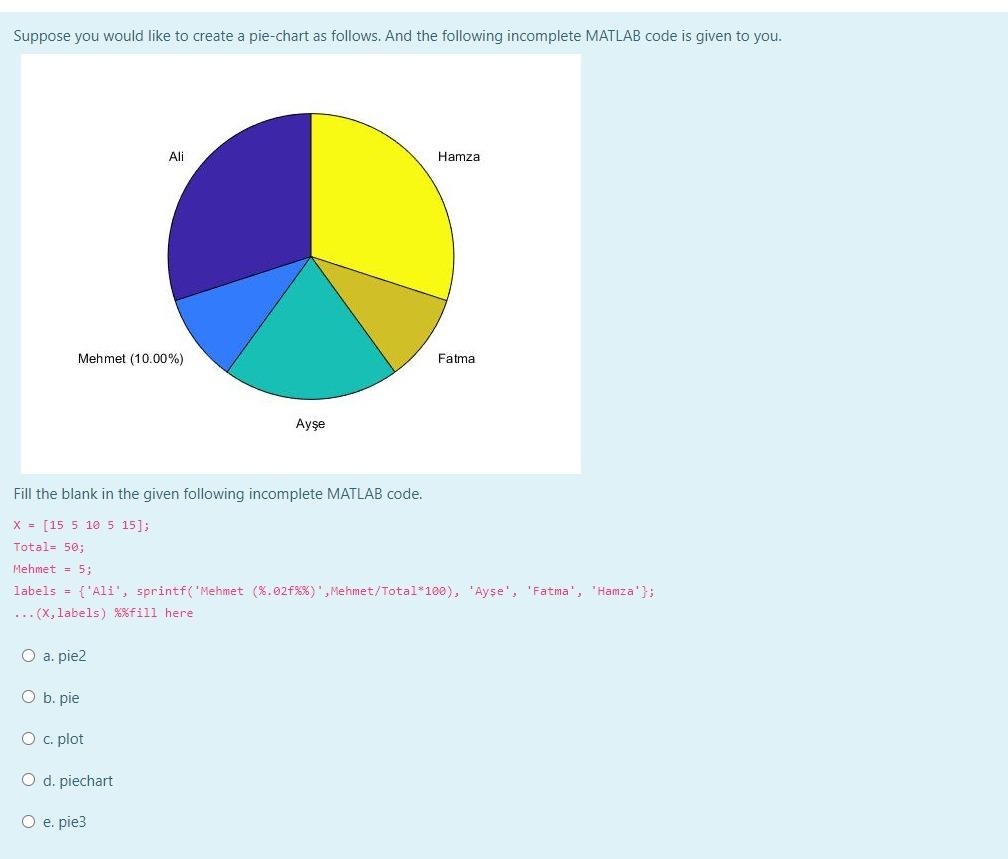Click the labels assignment code line
Image resolution: width=1008 pixels, height=859 pixels.
pos(330,591)
